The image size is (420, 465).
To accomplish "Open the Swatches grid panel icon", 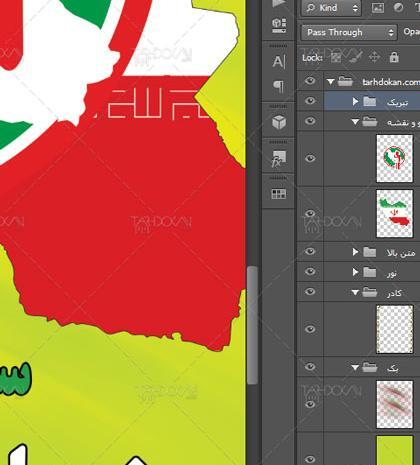I will click(279, 194).
